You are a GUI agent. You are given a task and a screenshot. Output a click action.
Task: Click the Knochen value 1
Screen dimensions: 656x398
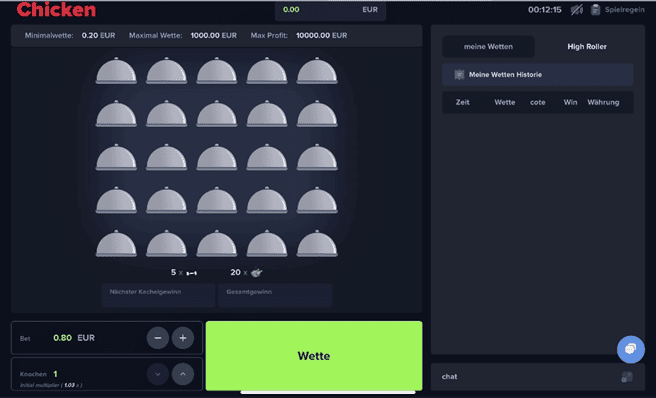(x=55, y=374)
